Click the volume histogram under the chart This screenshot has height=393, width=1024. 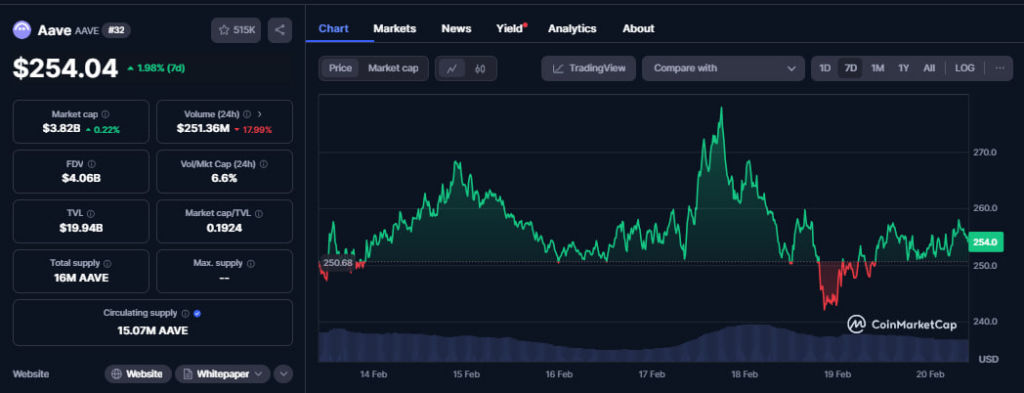(643, 343)
